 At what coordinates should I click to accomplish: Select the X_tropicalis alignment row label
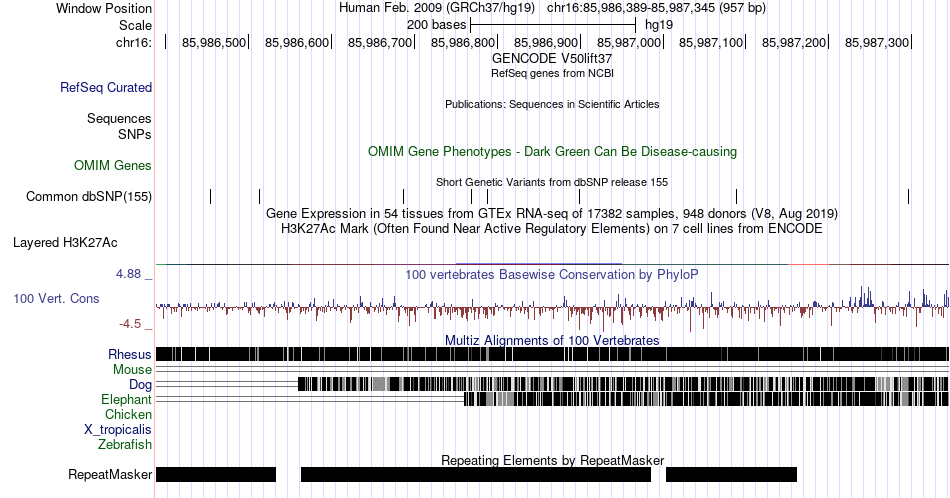118,430
